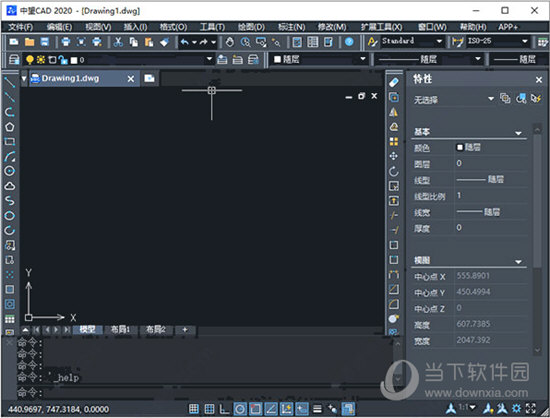Click the Chamfer tool icon
This screenshot has width=550, height=418.
coord(394,289)
